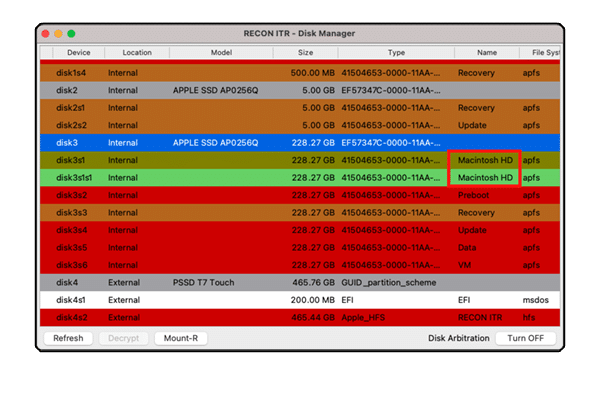
Task: Click the 465.76 GB size cell
Action: (313, 282)
